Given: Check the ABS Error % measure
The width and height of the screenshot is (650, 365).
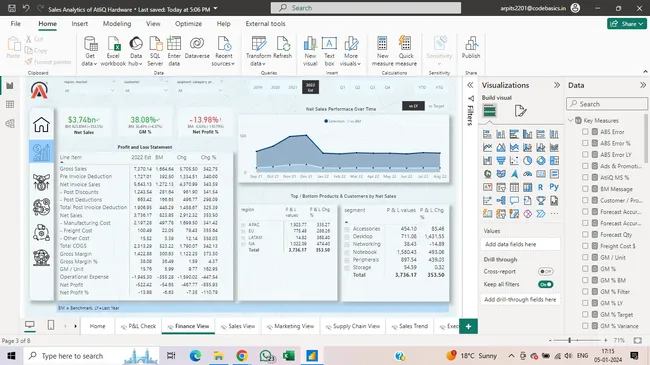Looking at the screenshot, I should pos(585,143).
